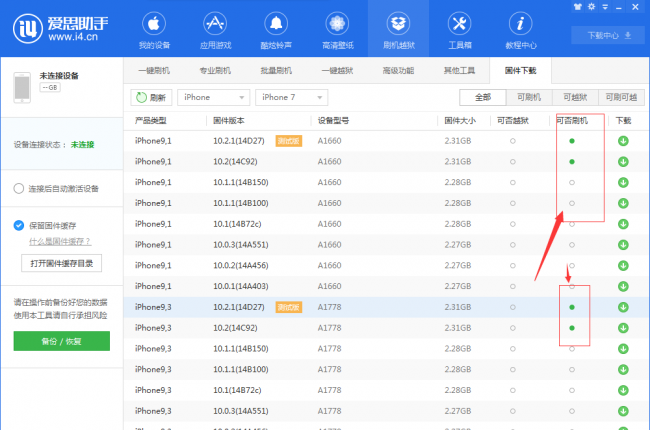Viewport: 650px width, 430px height.
Task: Click the 刷新 refresh button
Action: (151, 97)
